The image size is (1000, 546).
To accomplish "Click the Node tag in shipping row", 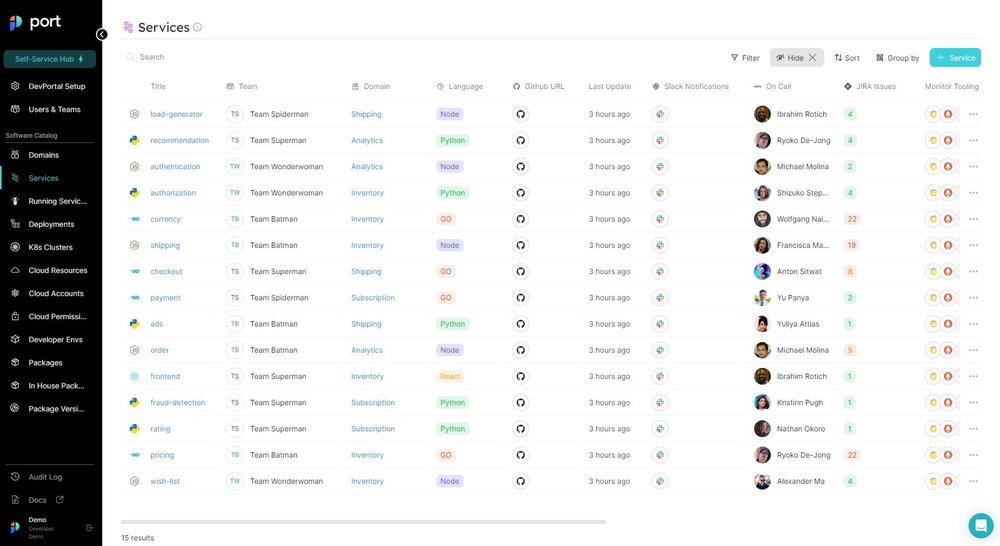I will click(450, 245).
